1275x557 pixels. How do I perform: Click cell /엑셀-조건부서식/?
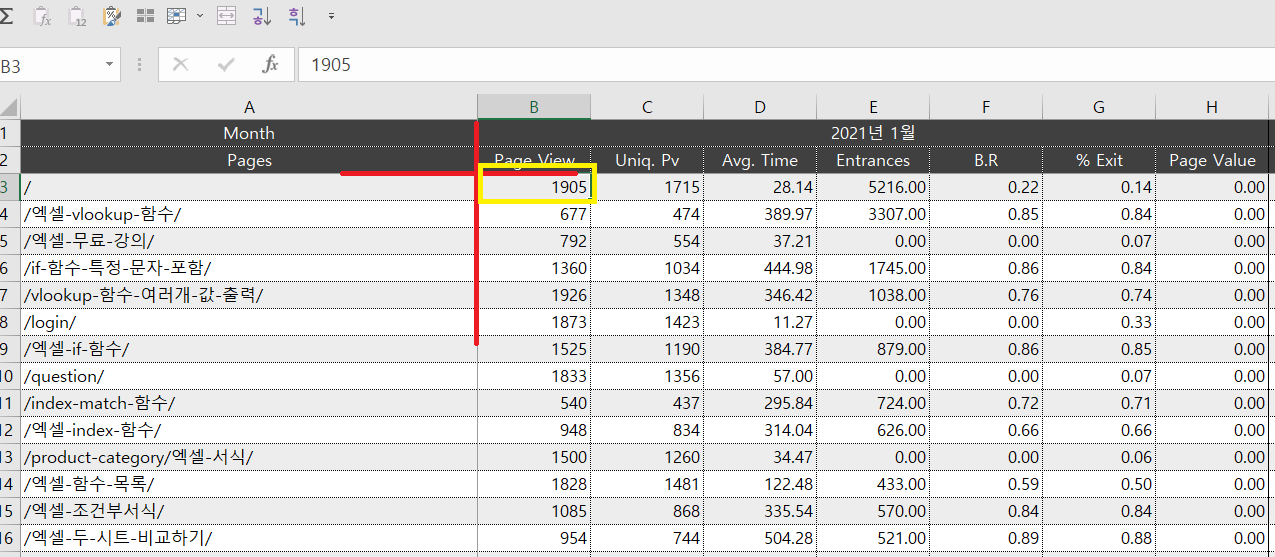tap(249, 511)
